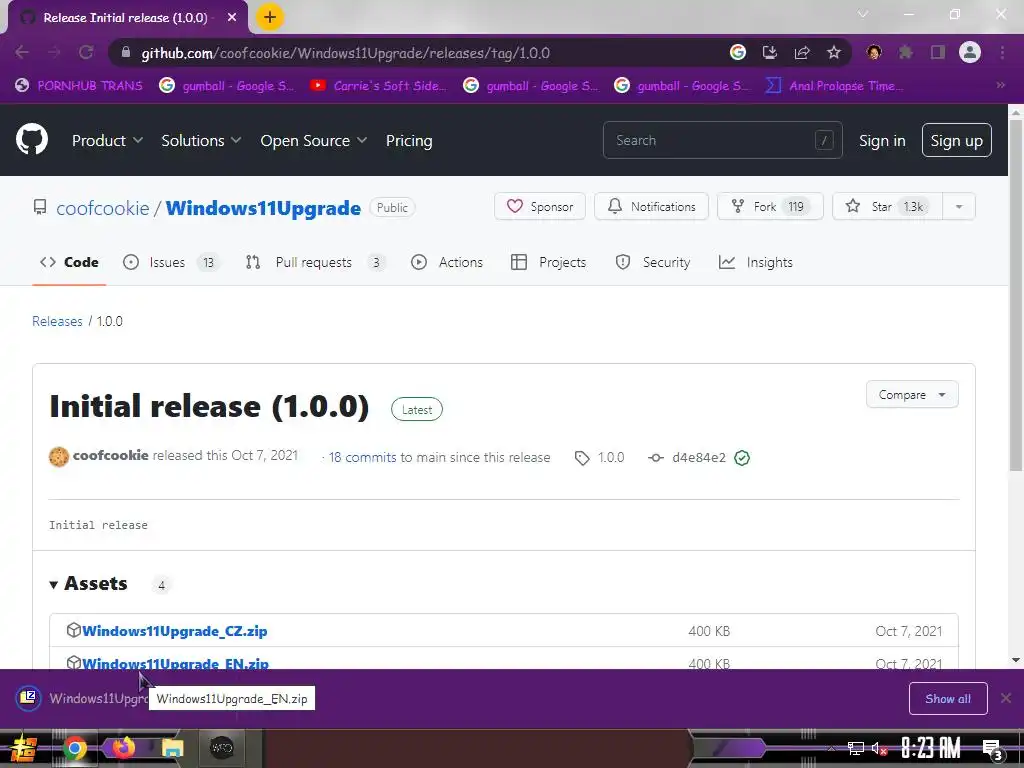Open the Windows11Upgrade repository link

tap(263, 208)
